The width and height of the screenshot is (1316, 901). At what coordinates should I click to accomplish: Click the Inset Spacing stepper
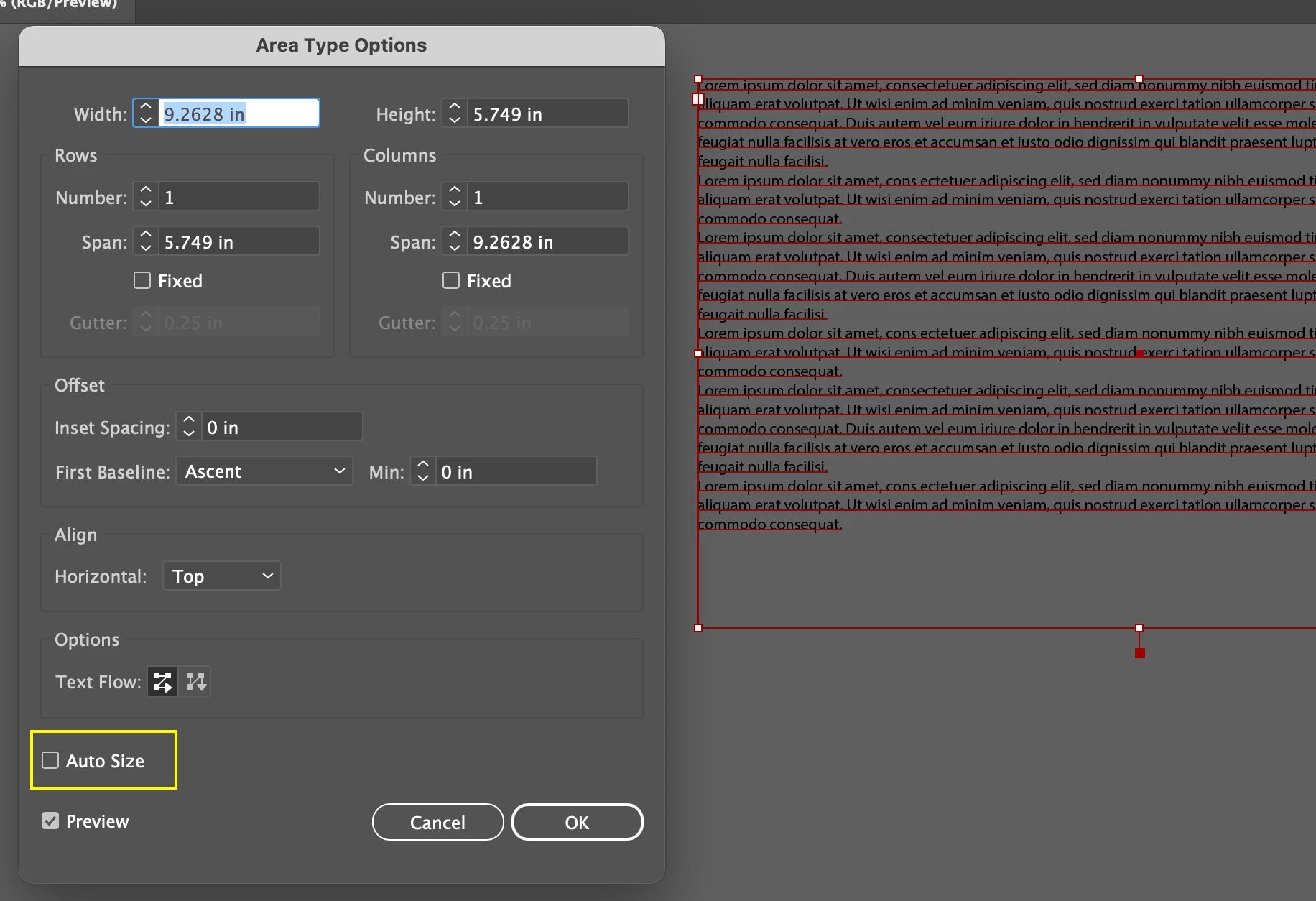click(189, 427)
